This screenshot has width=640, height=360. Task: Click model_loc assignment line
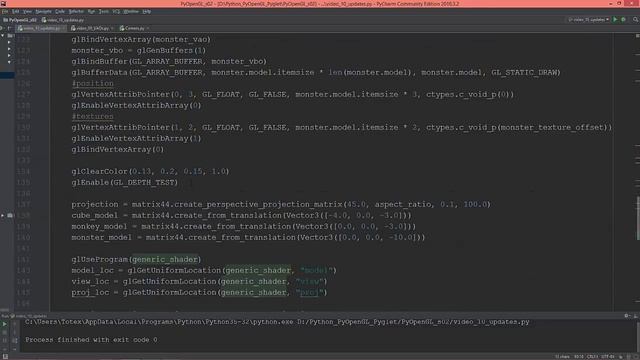[x=204, y=271]
